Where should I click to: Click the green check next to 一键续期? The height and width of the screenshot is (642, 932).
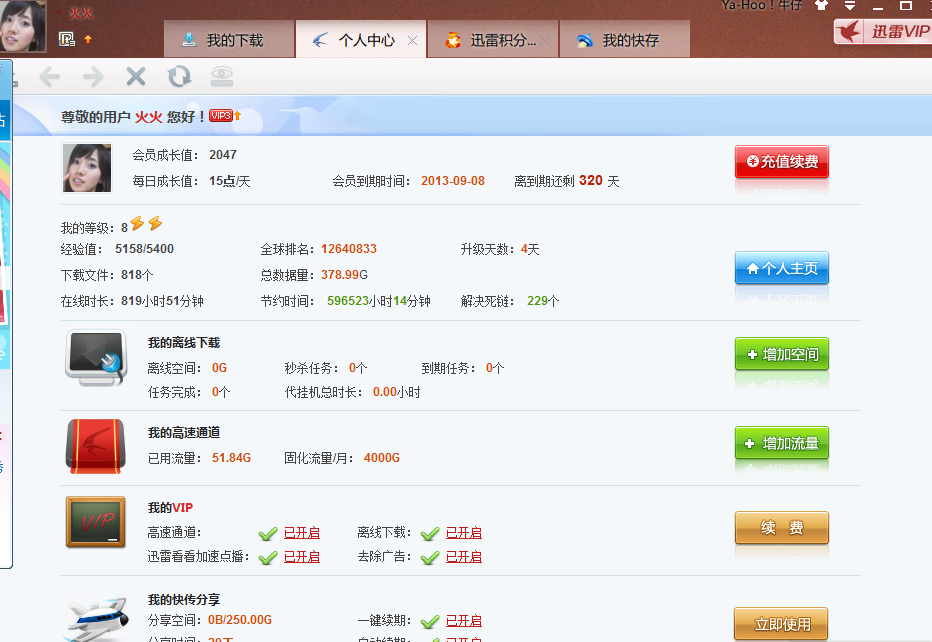pyautogui.click(x=430, y=621)
